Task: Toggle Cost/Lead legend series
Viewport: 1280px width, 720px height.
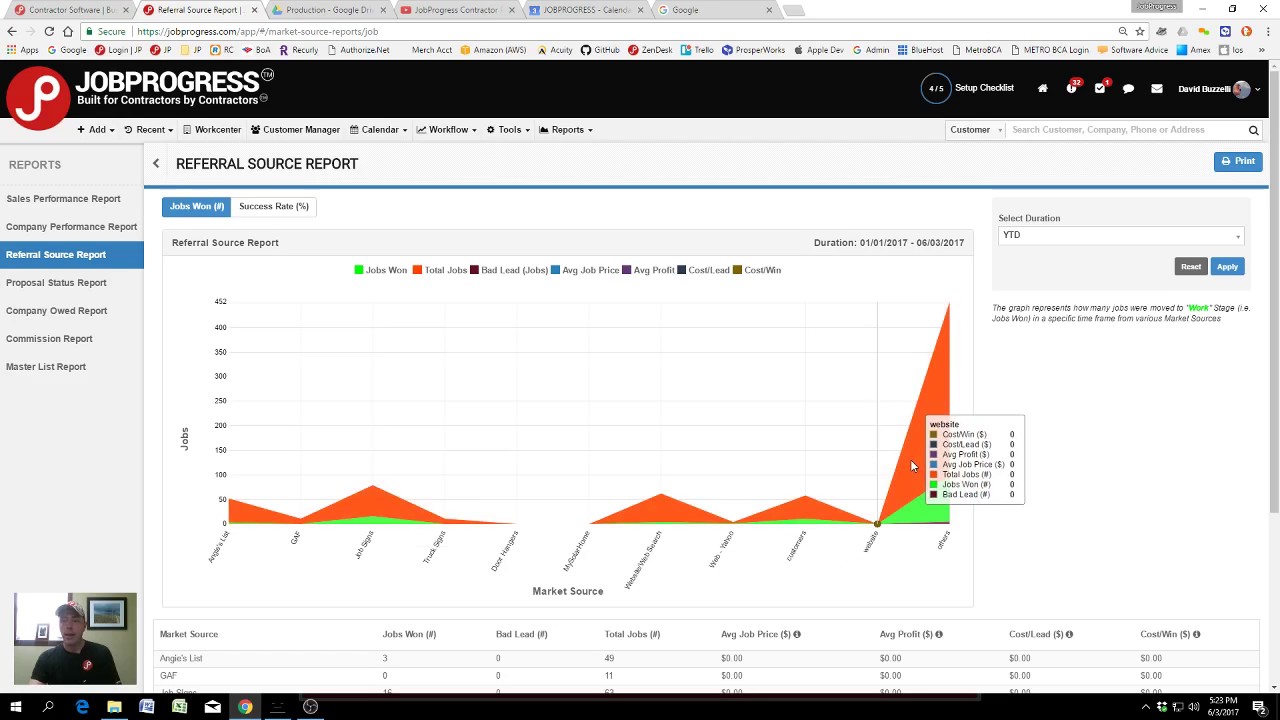Action: click(703, 270)
